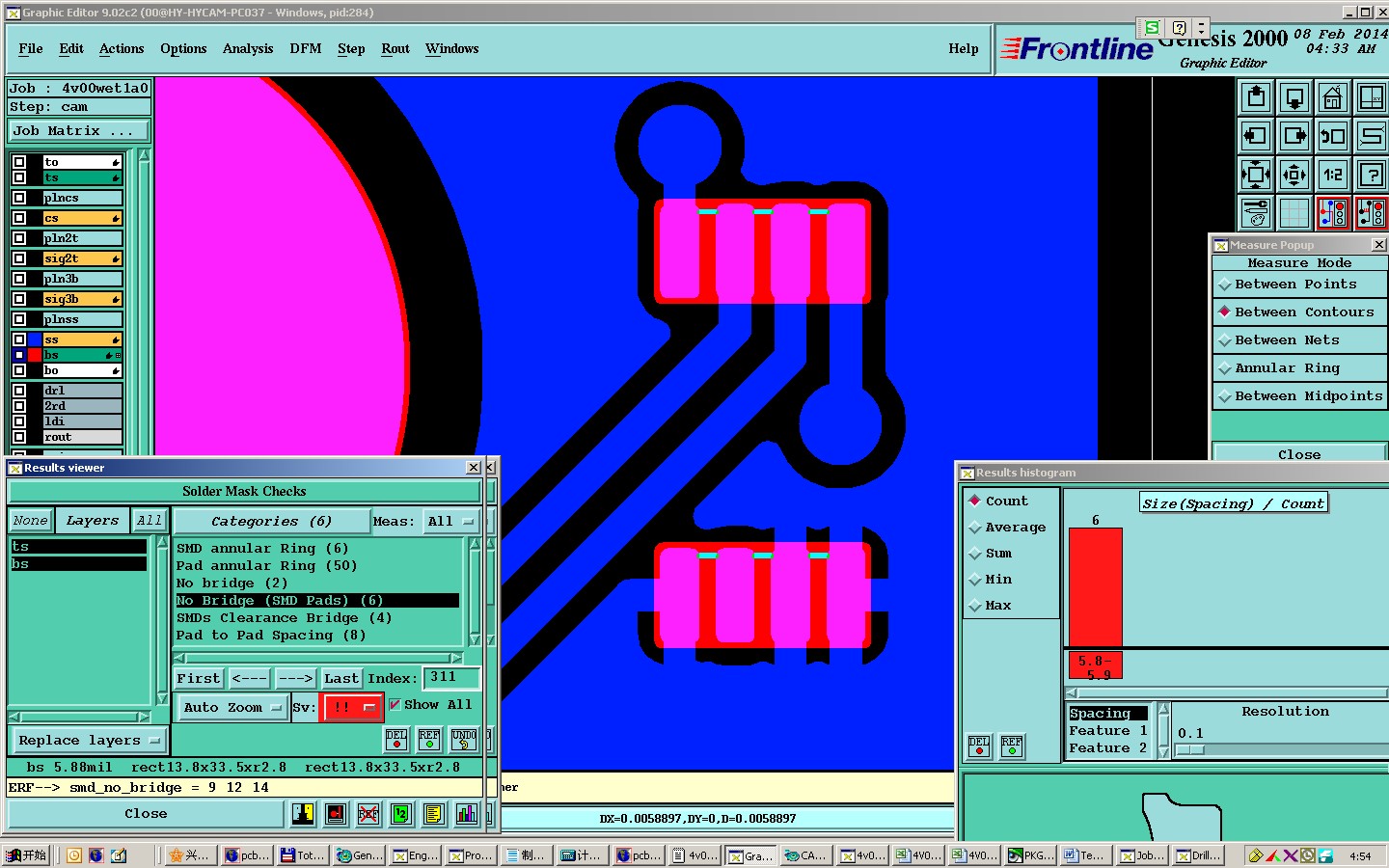
Task: Select Between Nets measure mode
Action: coord(1299,340)
